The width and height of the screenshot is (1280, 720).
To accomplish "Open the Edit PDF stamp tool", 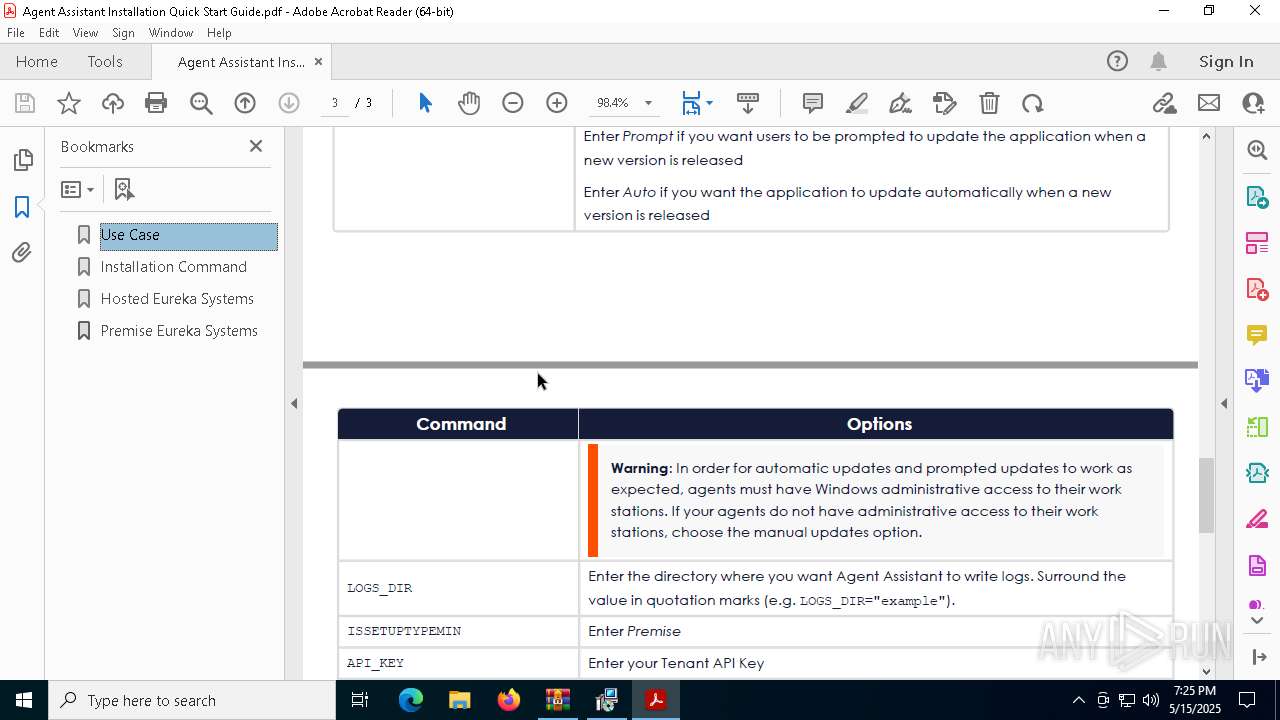I will tap(945, 103).
